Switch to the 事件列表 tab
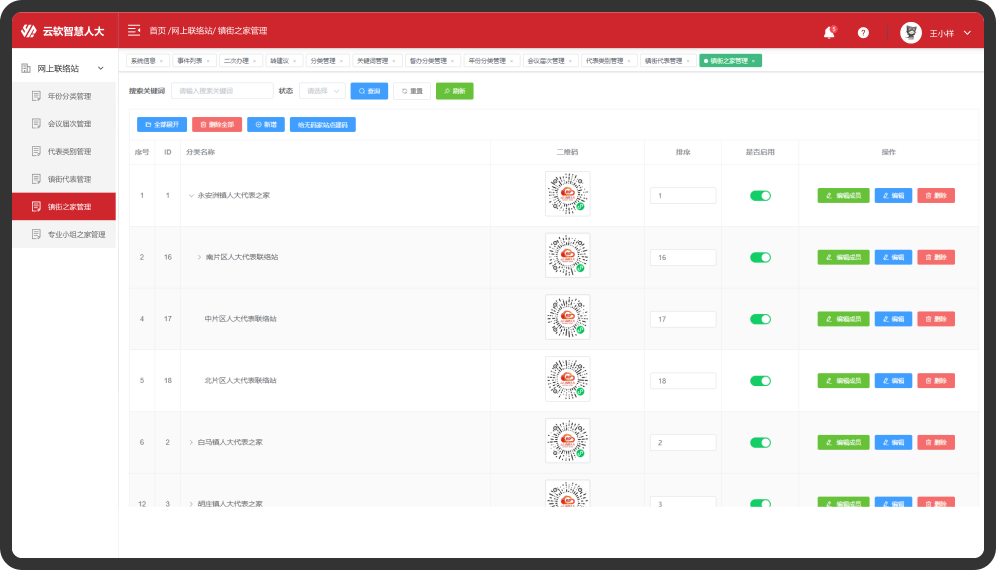The width and height of the screenshot is (996, 570). click(x=190, y=61)
